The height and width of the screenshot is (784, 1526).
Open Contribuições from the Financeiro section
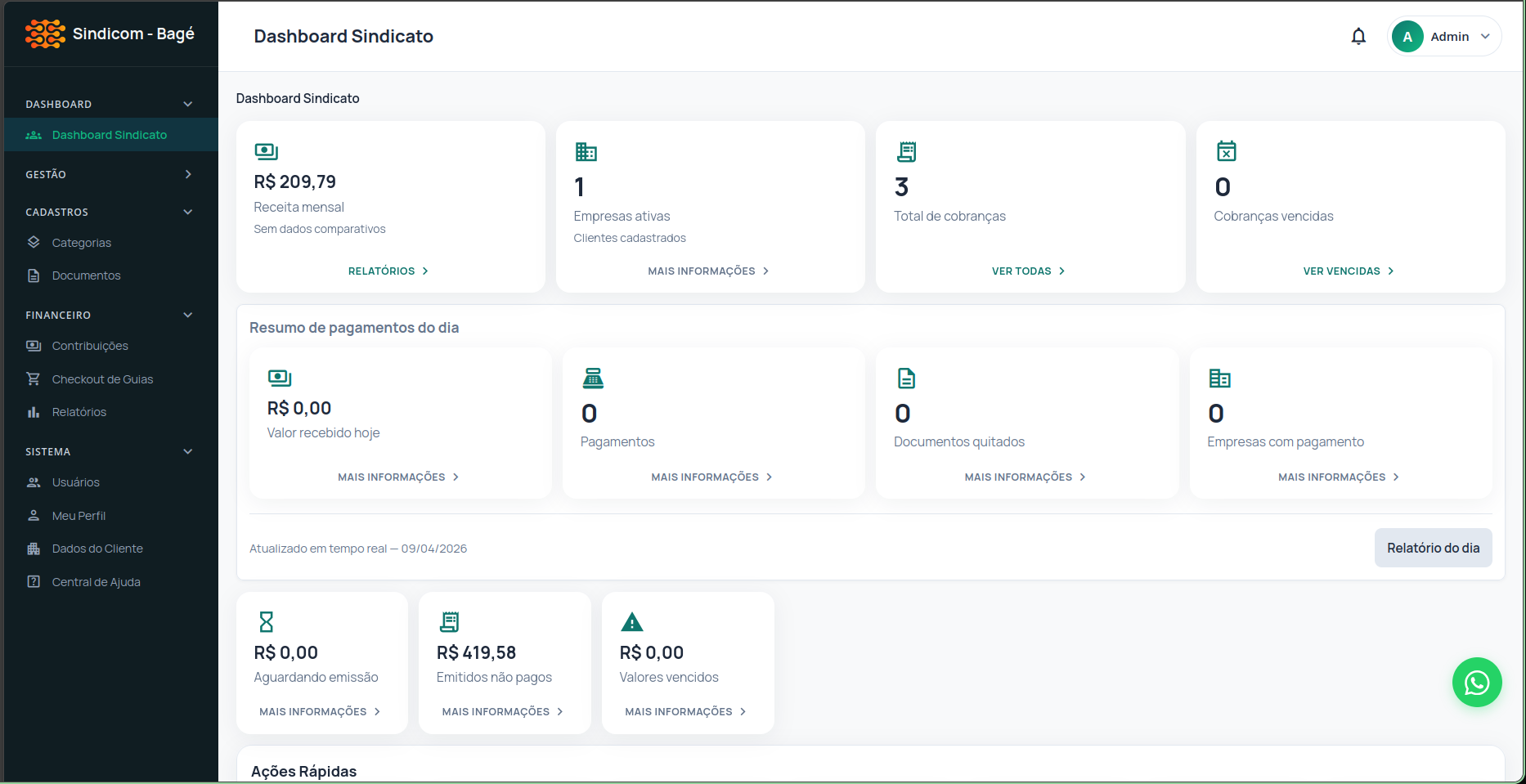point(34,345)
